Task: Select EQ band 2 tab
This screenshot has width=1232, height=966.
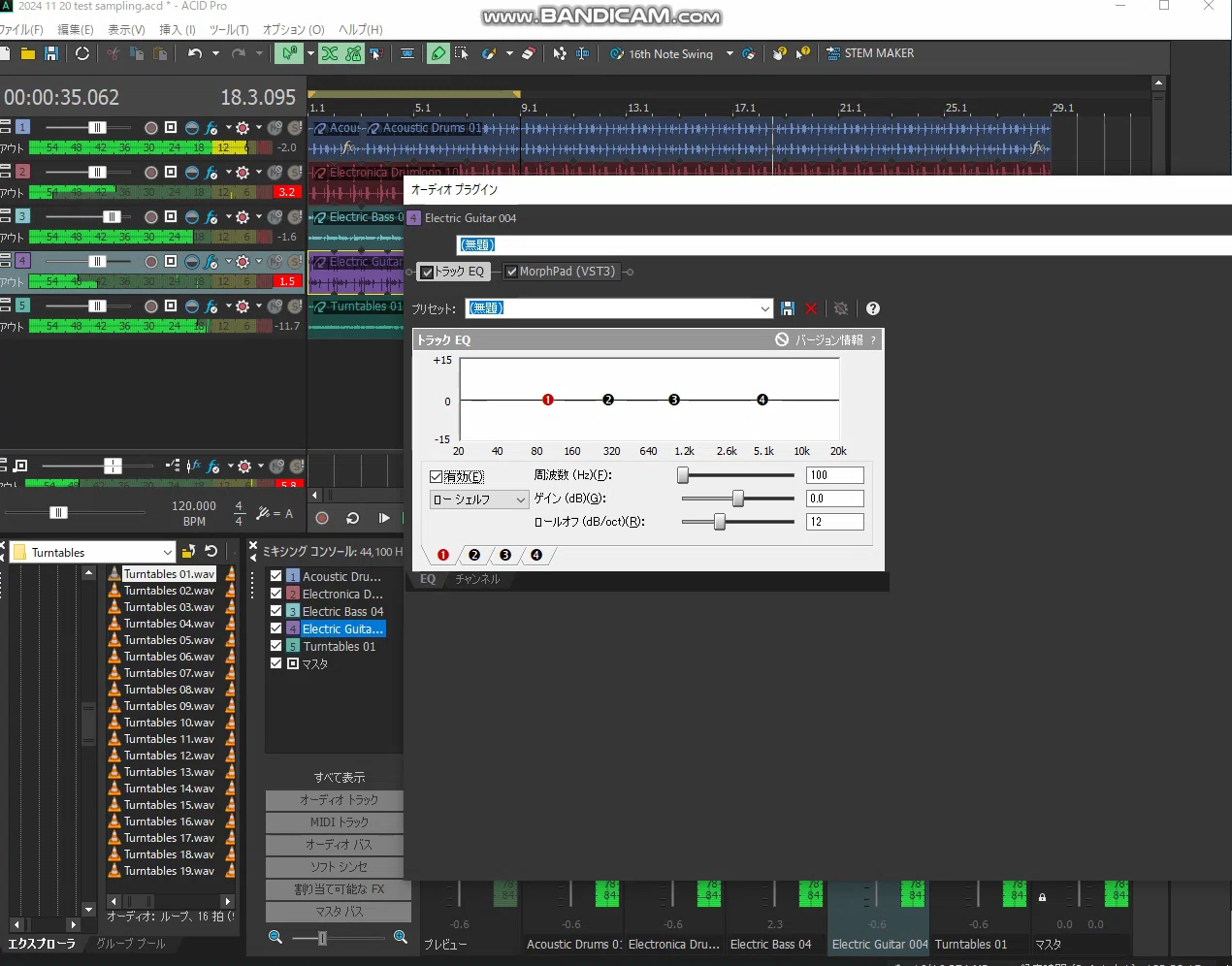Action: click(474, 555)
